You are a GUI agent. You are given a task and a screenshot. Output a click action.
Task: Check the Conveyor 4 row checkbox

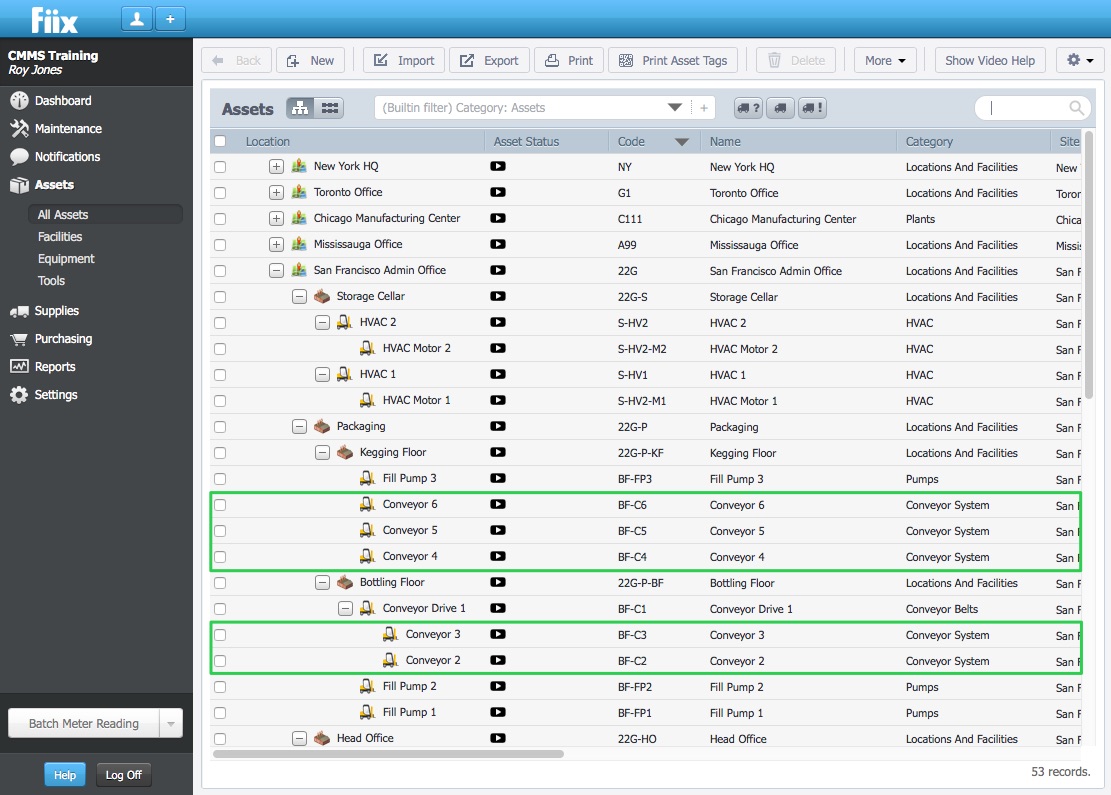220,556
